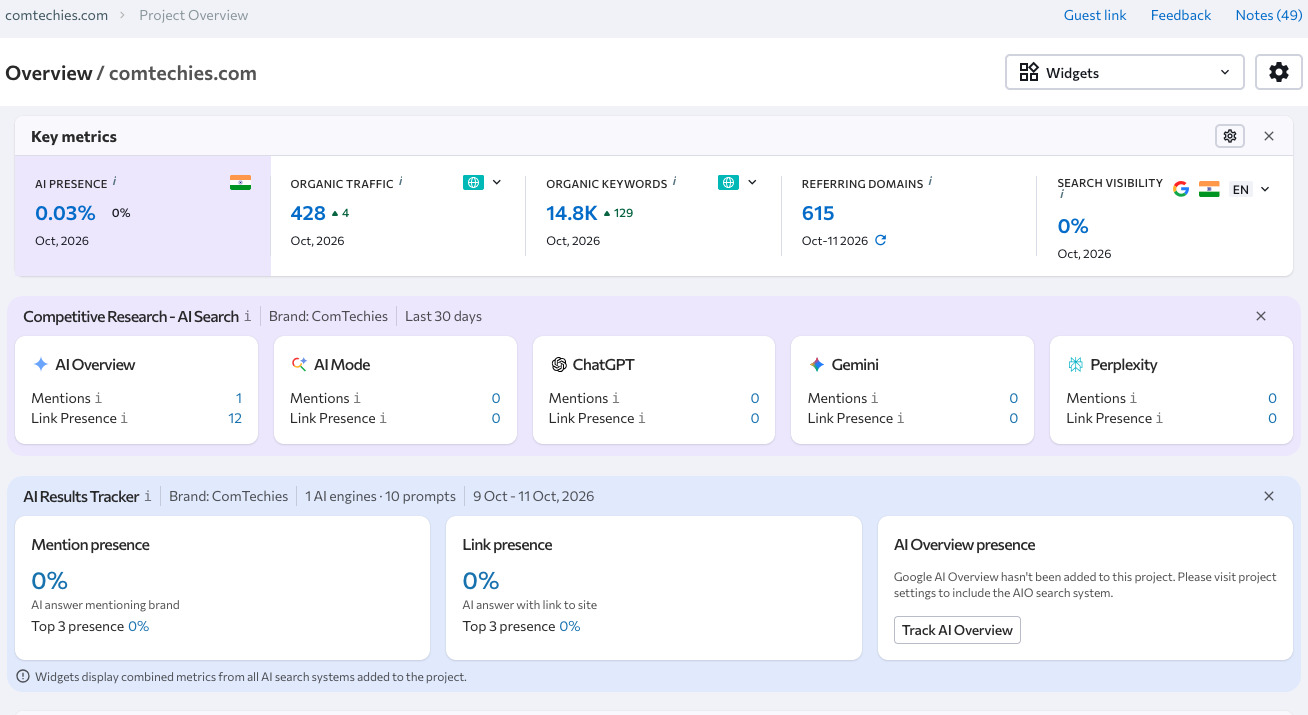The image size is (1308, 715).
Task: Open the Guest link
Action: click(x=1095, y=15)
